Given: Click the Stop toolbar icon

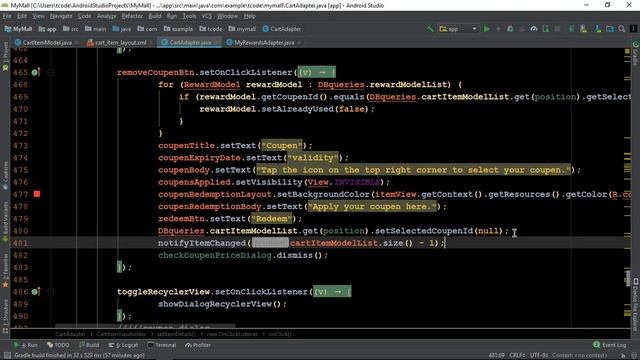Looking at the screenshot, I should point(557,29).
